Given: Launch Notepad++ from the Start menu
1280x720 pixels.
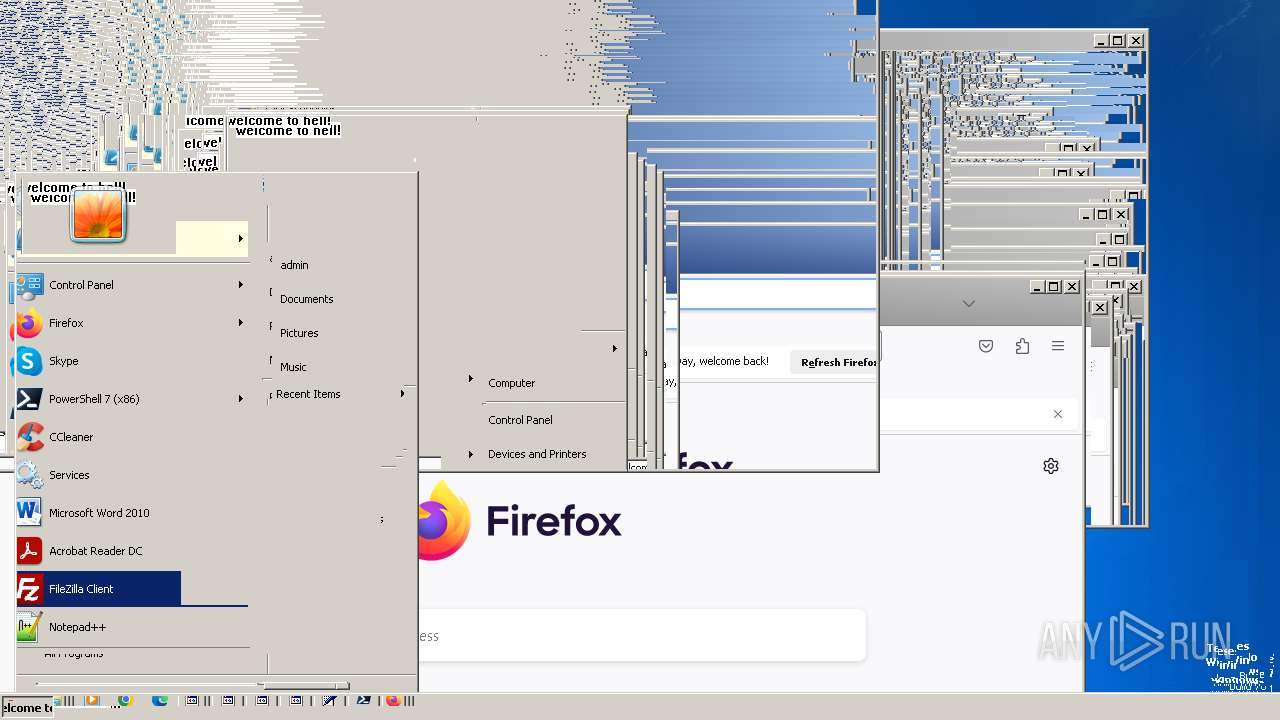Looking at the screenshot, I should [x=132, y=627].
